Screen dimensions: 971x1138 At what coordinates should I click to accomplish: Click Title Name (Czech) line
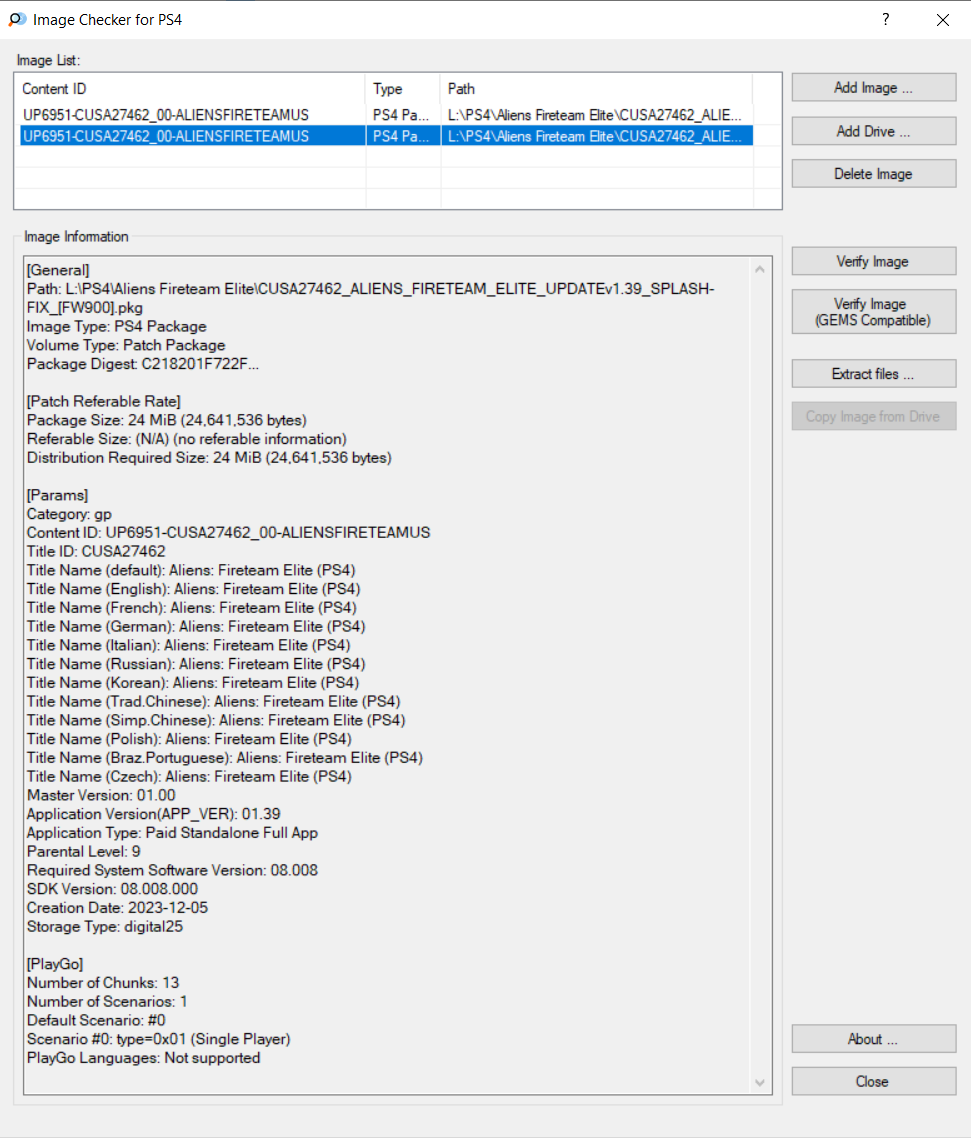point(189,777)
